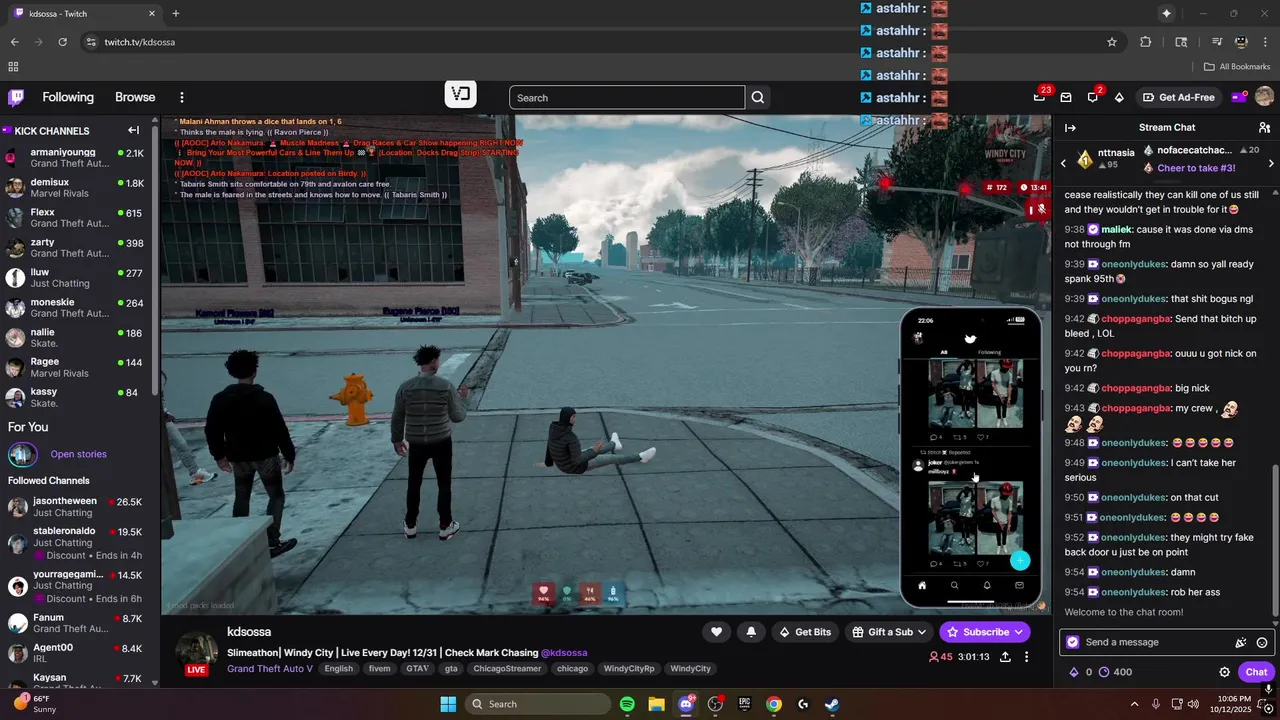
Task: Open Spotify from the taskbar
Action: 627,704
